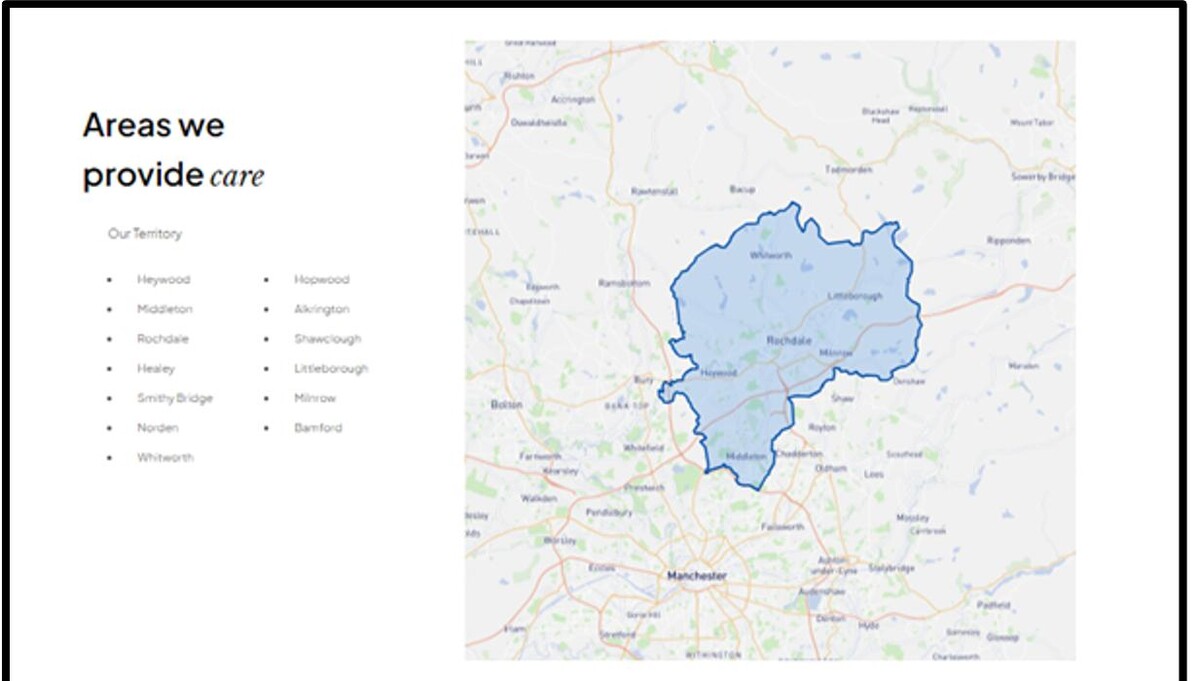Click the 'Areas we provide care' heading
The image size is (1200, 681).
pos(173,150)
